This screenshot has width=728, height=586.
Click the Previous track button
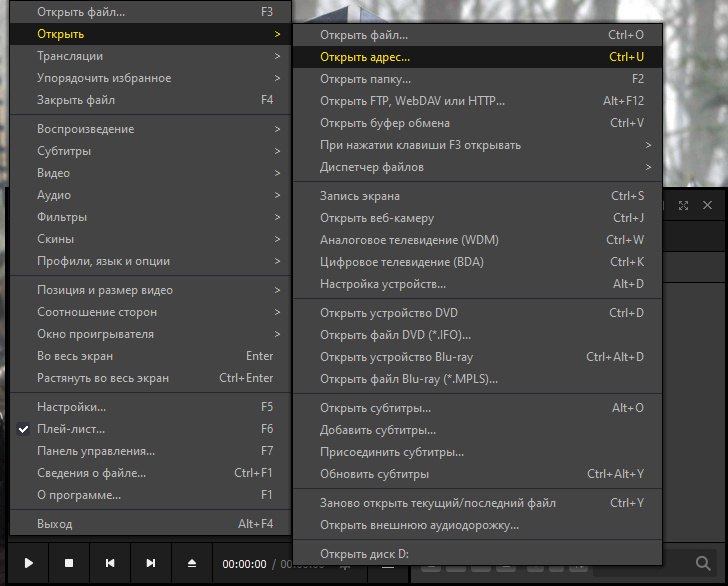[x=110, y=564]
